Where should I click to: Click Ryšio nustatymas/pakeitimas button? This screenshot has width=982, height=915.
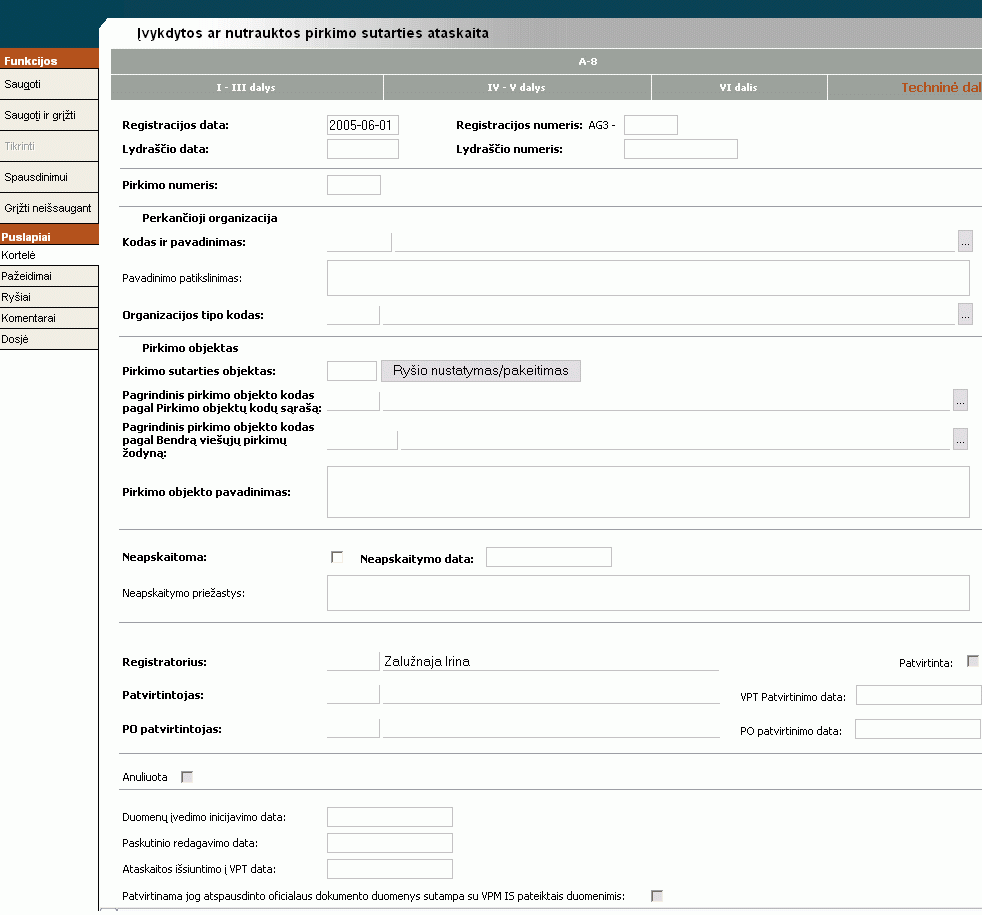point(481,371)
